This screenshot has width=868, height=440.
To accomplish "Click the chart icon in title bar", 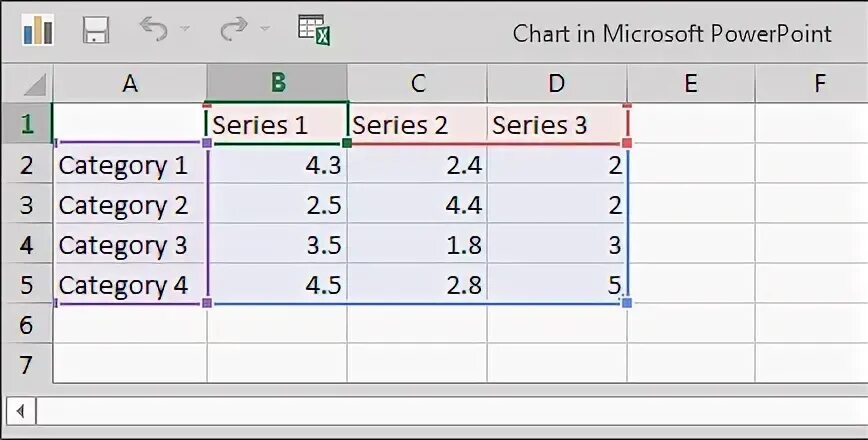I will click(x=38, y=30).
